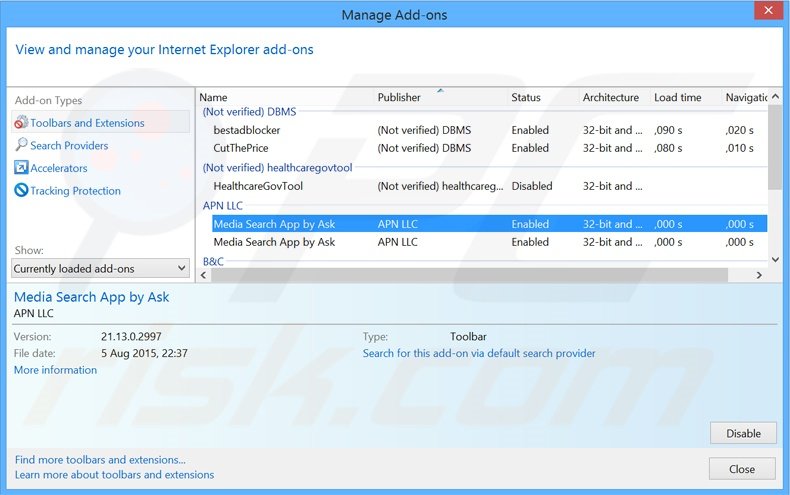
Task: Open Learn more about toolbars link
Action: [x=114, y=475]
